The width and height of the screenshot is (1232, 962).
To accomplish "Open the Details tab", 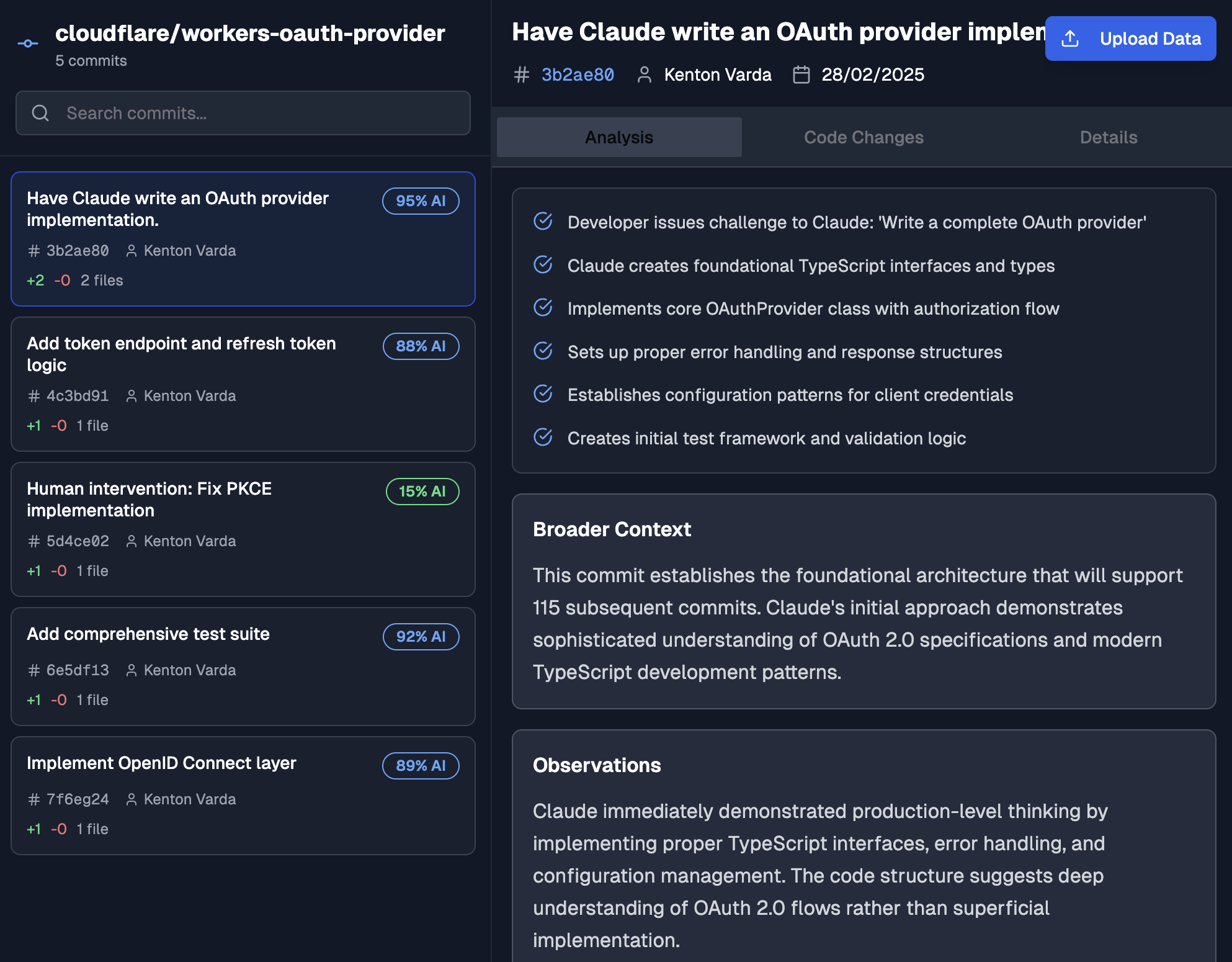I will tap(1109, 137).
